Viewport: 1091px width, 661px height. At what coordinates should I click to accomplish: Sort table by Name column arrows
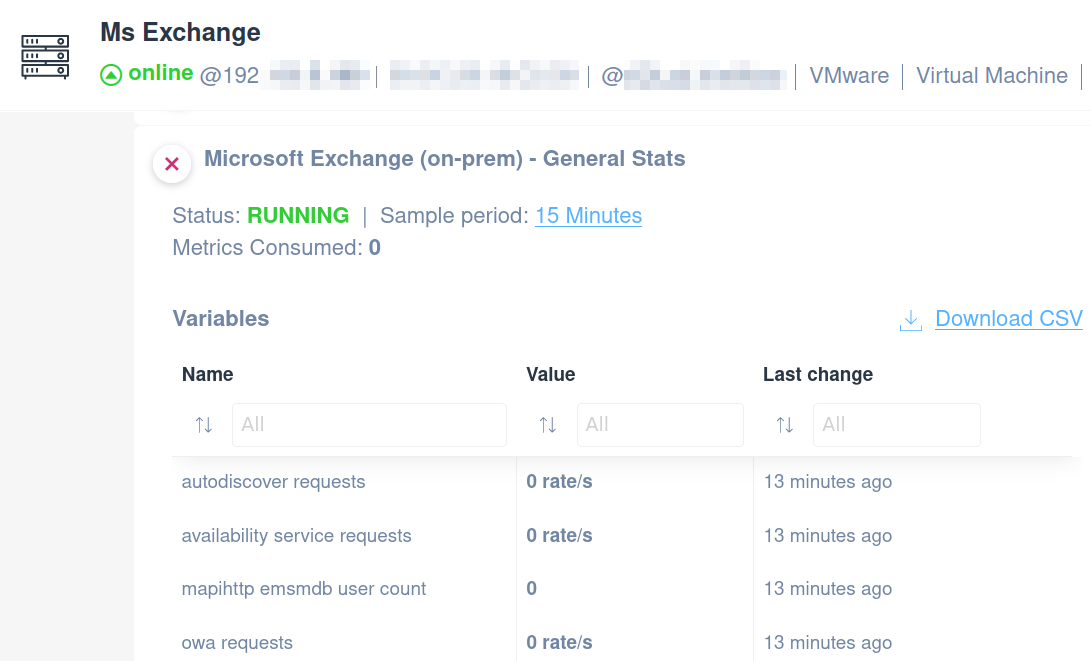click(x=204, y=424)
